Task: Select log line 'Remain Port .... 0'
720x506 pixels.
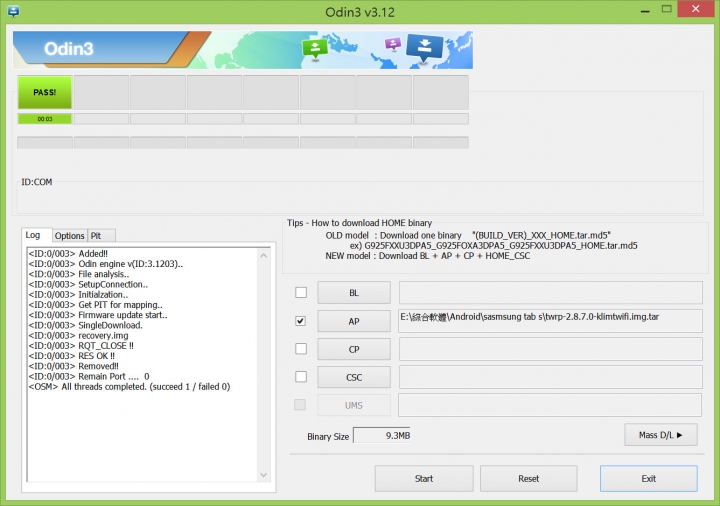Action: (x=89, y=377)
